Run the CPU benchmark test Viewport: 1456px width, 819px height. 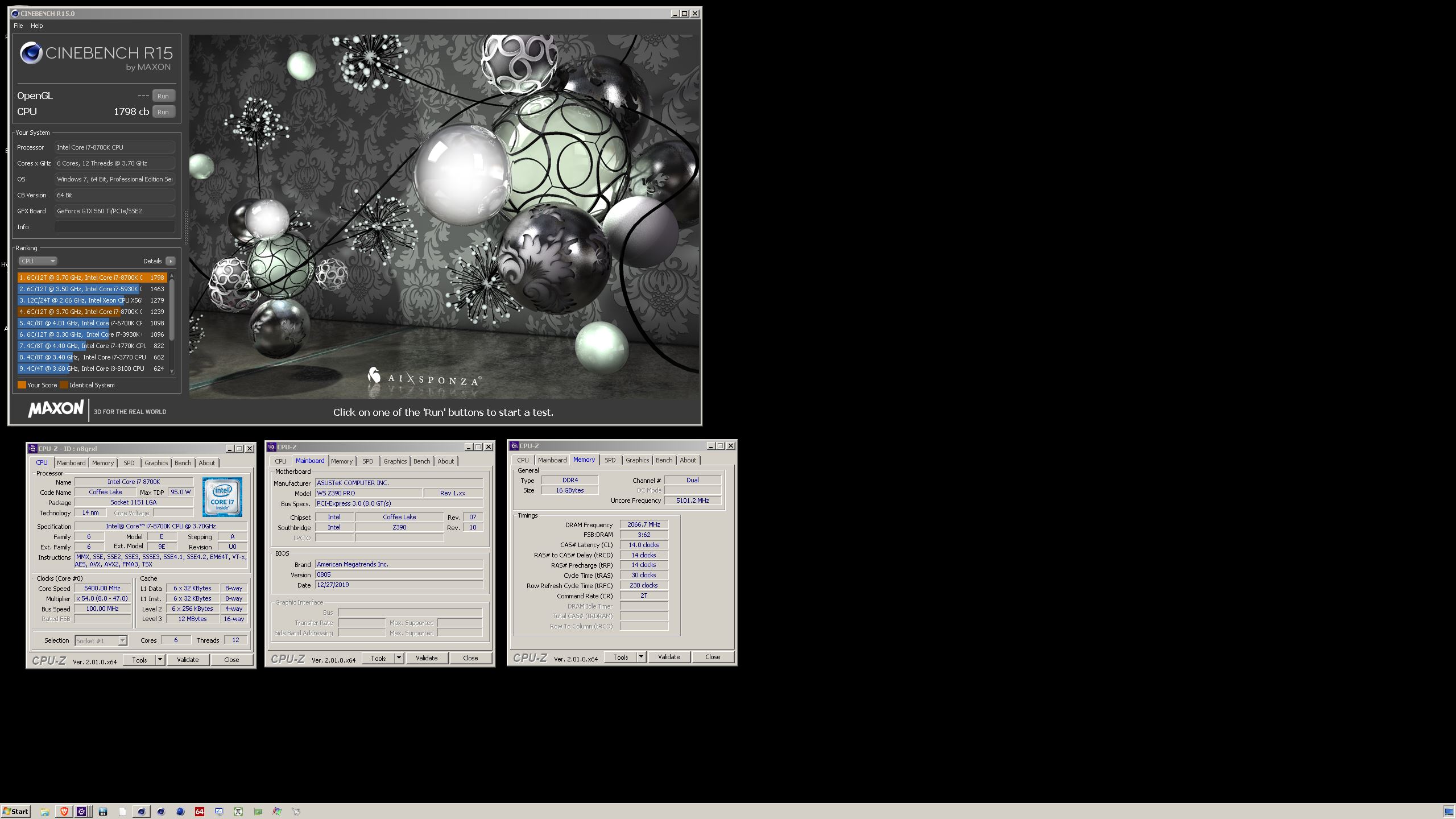coord(163,112)
